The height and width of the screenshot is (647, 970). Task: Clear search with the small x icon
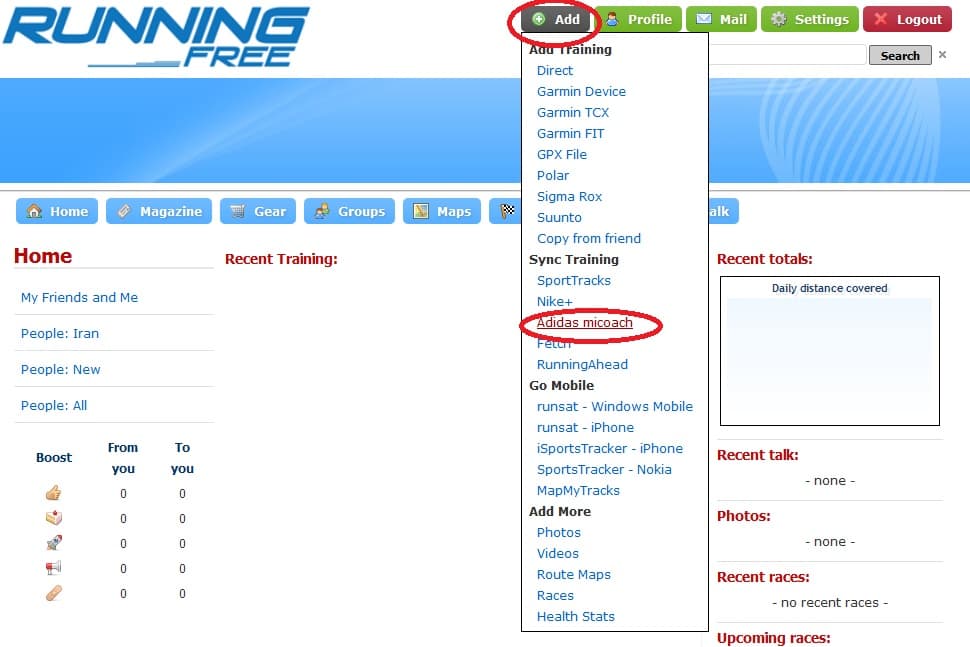tap(942, 55)
